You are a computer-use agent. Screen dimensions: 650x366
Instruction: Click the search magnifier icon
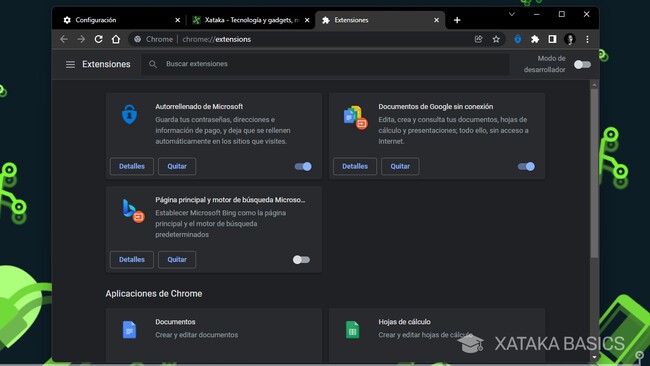[x=153, y=64]
